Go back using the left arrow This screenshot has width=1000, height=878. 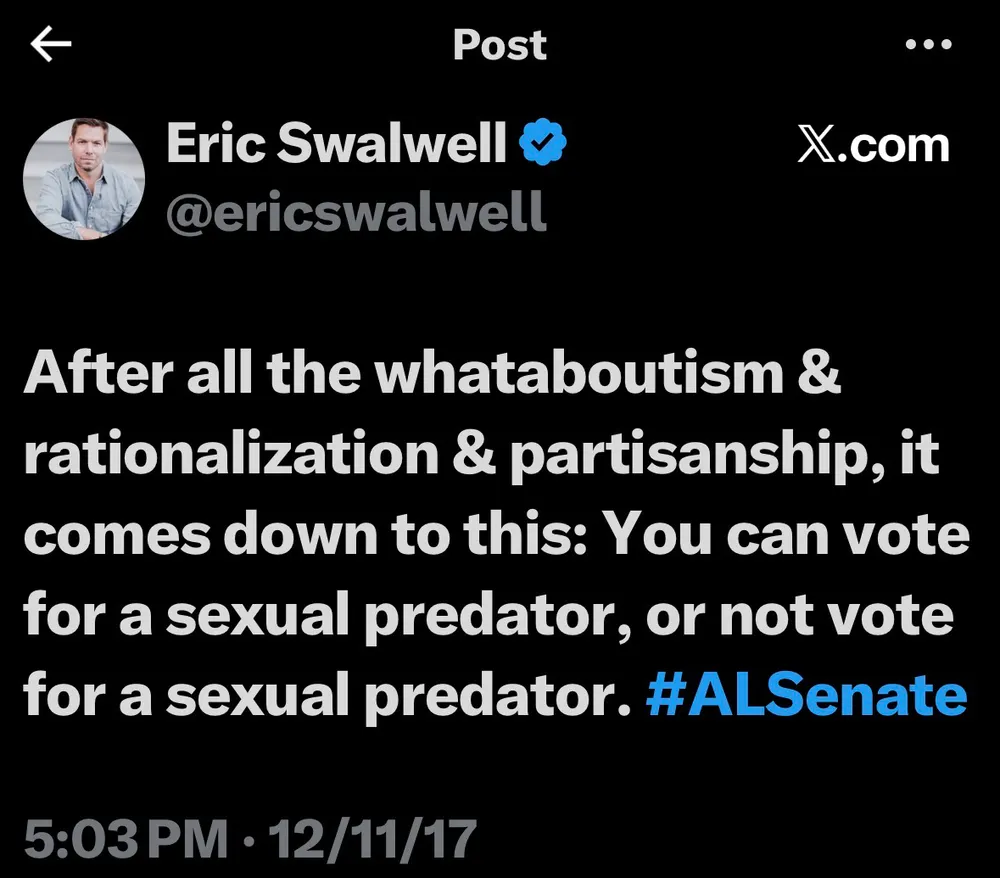coord(52,45)
